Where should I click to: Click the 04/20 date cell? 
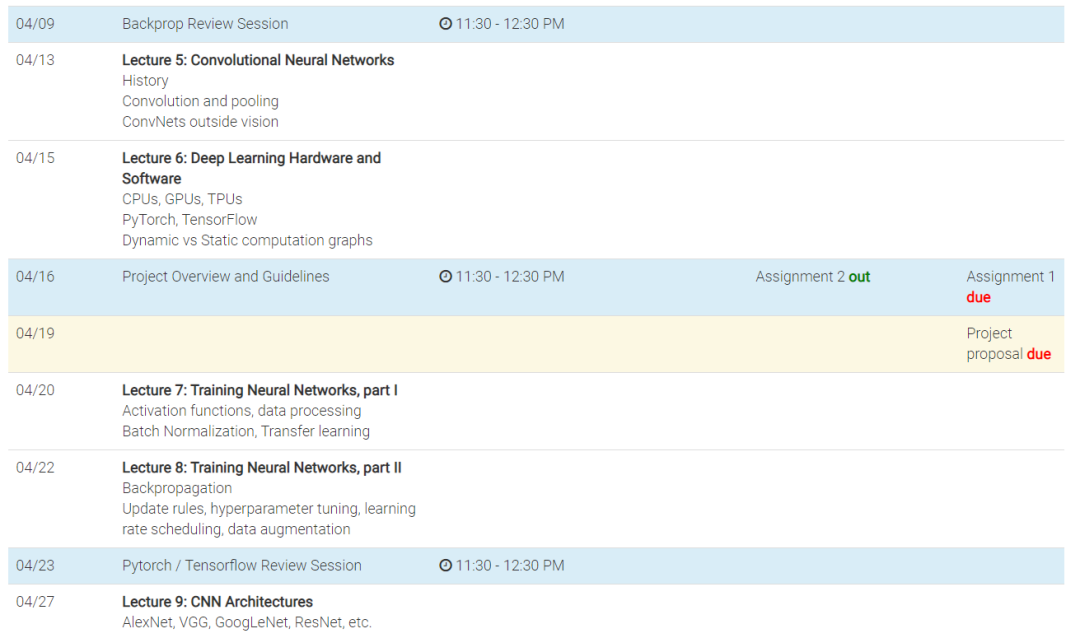tap(35, 391)
